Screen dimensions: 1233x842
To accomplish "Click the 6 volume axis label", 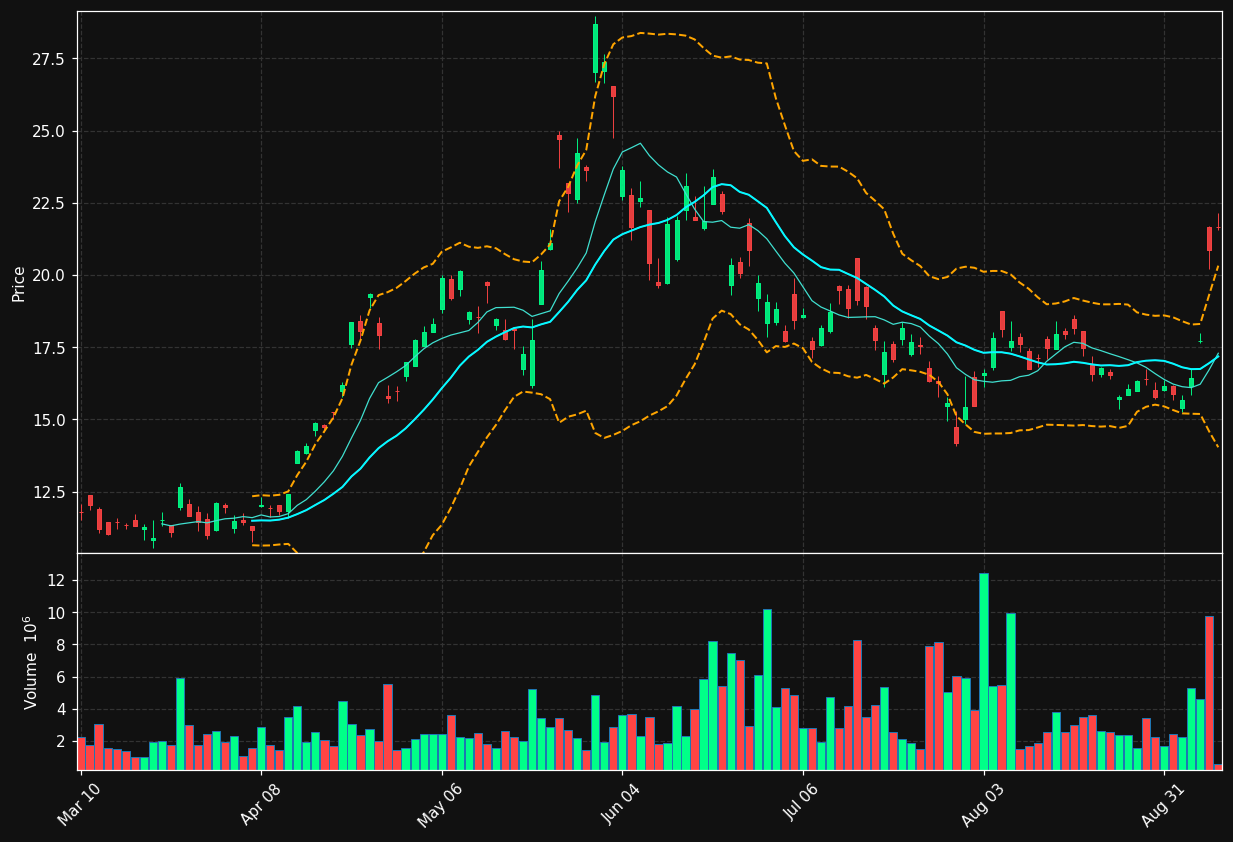I will [x=60, y=677].
